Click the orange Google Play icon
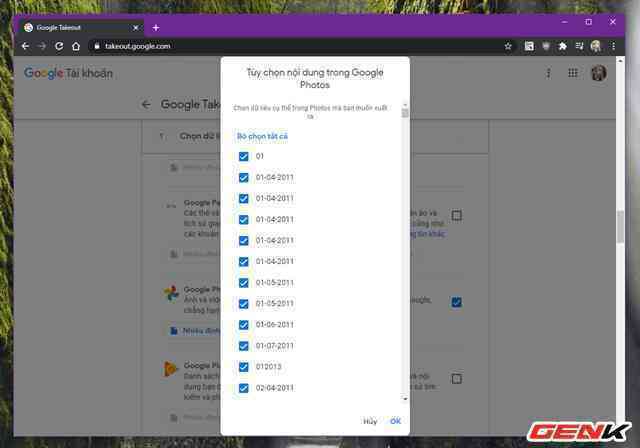 170,369
